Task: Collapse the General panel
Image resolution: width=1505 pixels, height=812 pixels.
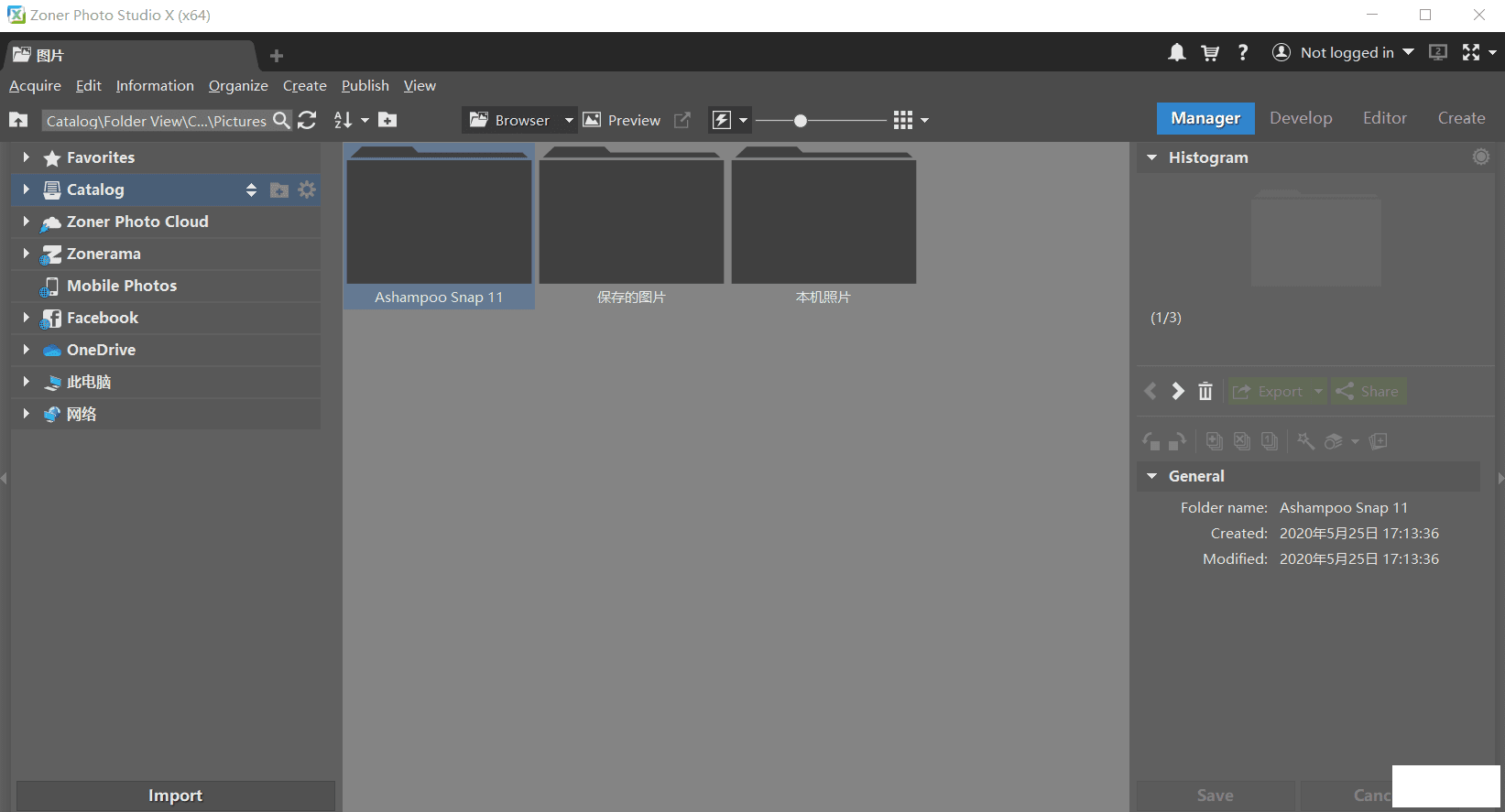Action: click(1152, 476)
